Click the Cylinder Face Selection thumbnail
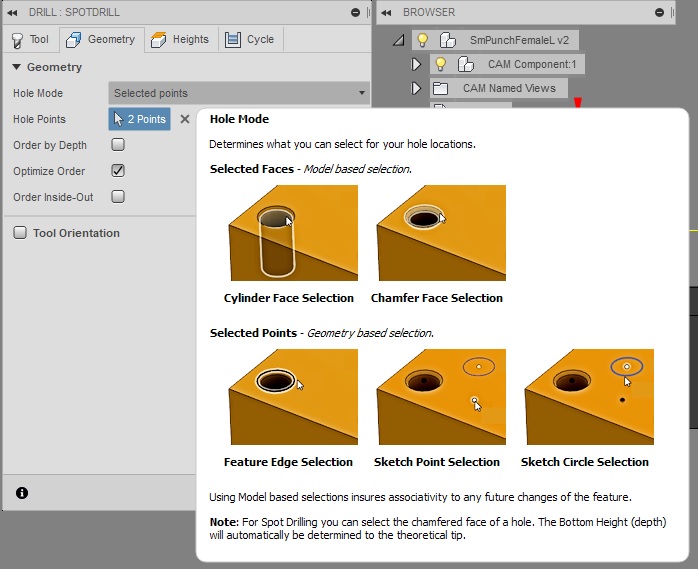 pyautogui.click(x=293, y=233)
